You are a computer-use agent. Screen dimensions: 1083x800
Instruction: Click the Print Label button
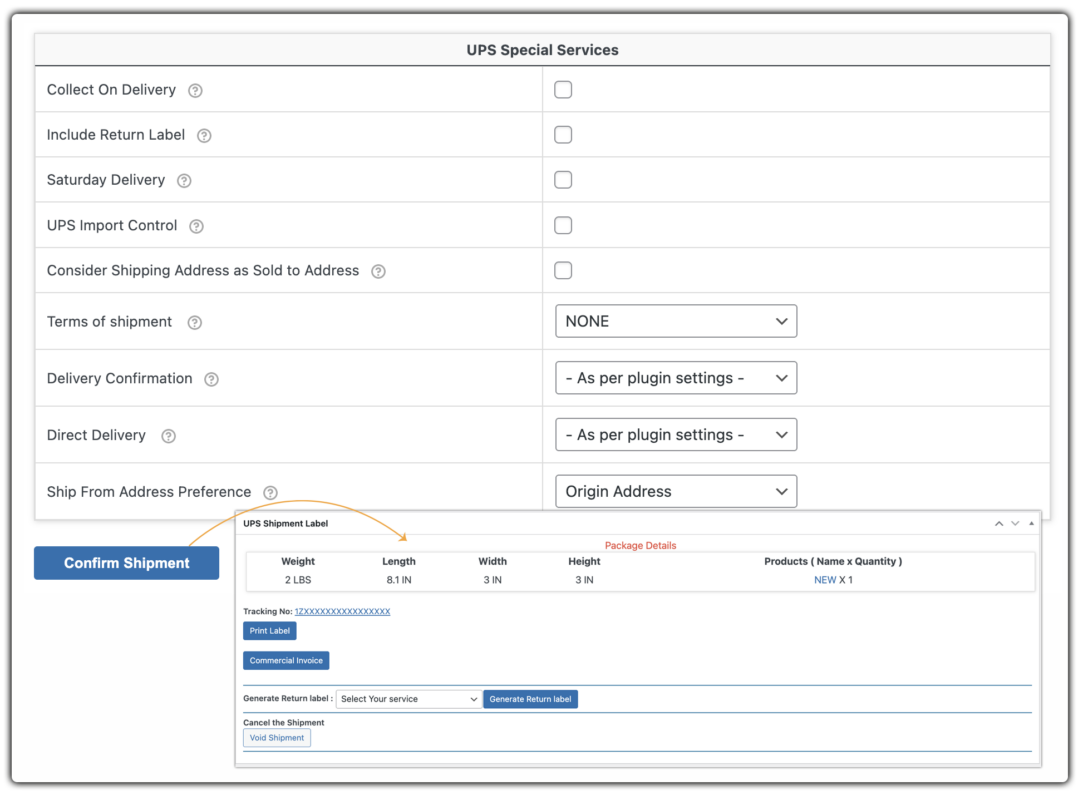point(270,631)
